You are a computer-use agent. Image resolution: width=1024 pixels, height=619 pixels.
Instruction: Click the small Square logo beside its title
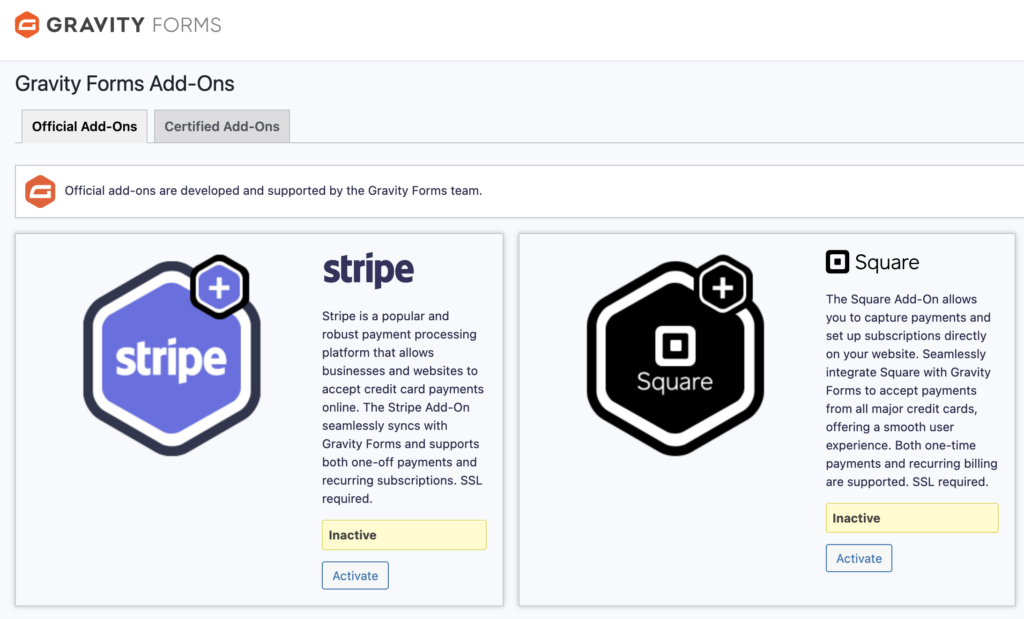(x=836, y=262)
